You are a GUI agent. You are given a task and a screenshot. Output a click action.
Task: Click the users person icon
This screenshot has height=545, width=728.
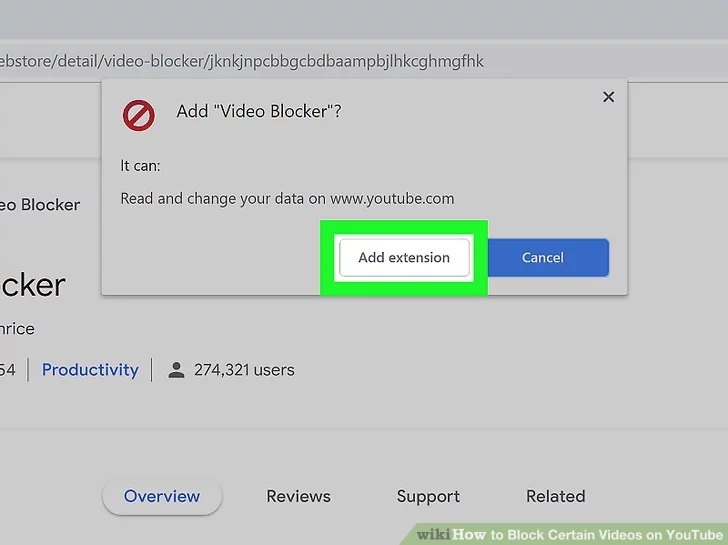pos(177,370)
